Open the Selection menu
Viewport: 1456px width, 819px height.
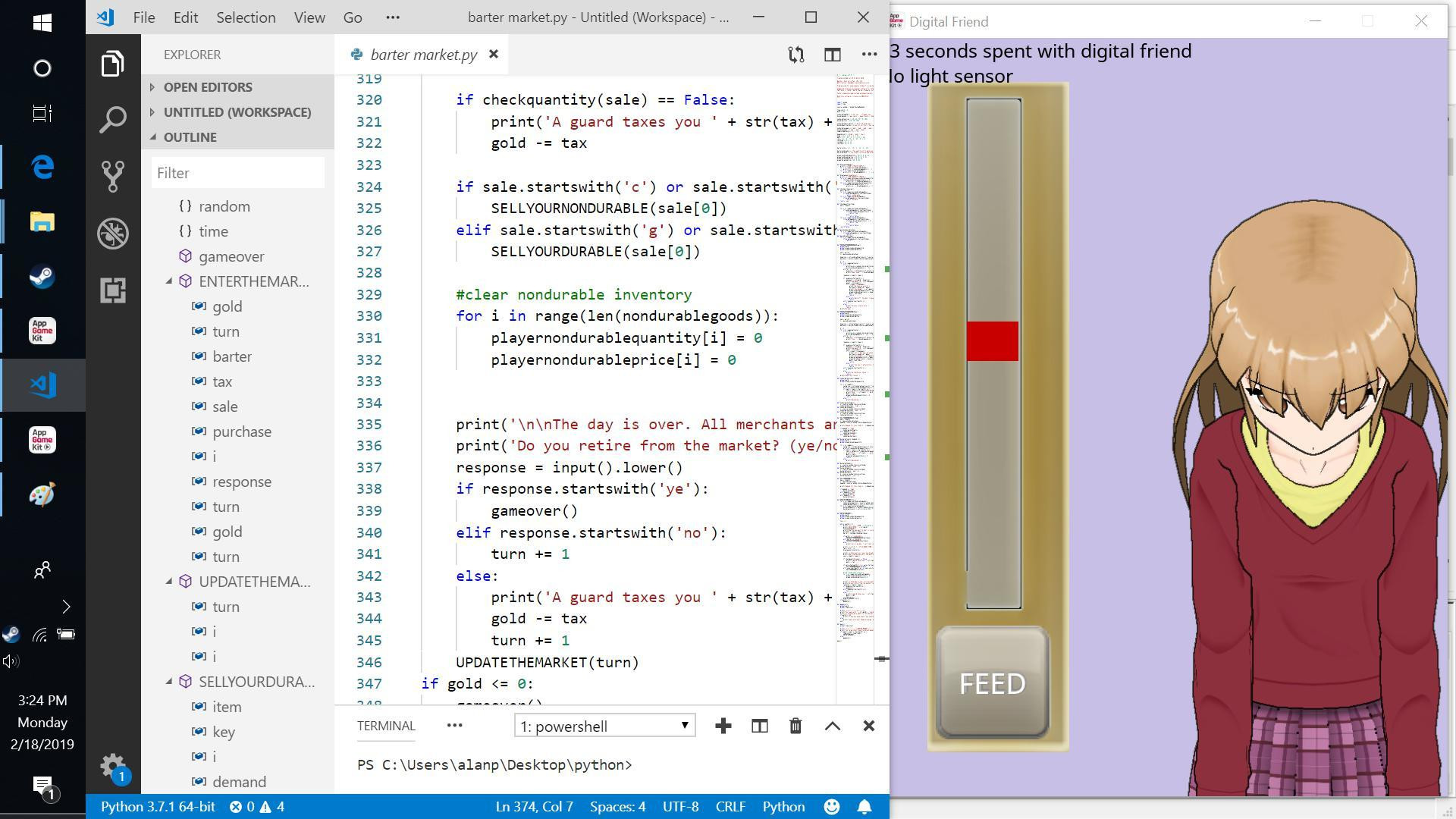click(x=246, y=17)
